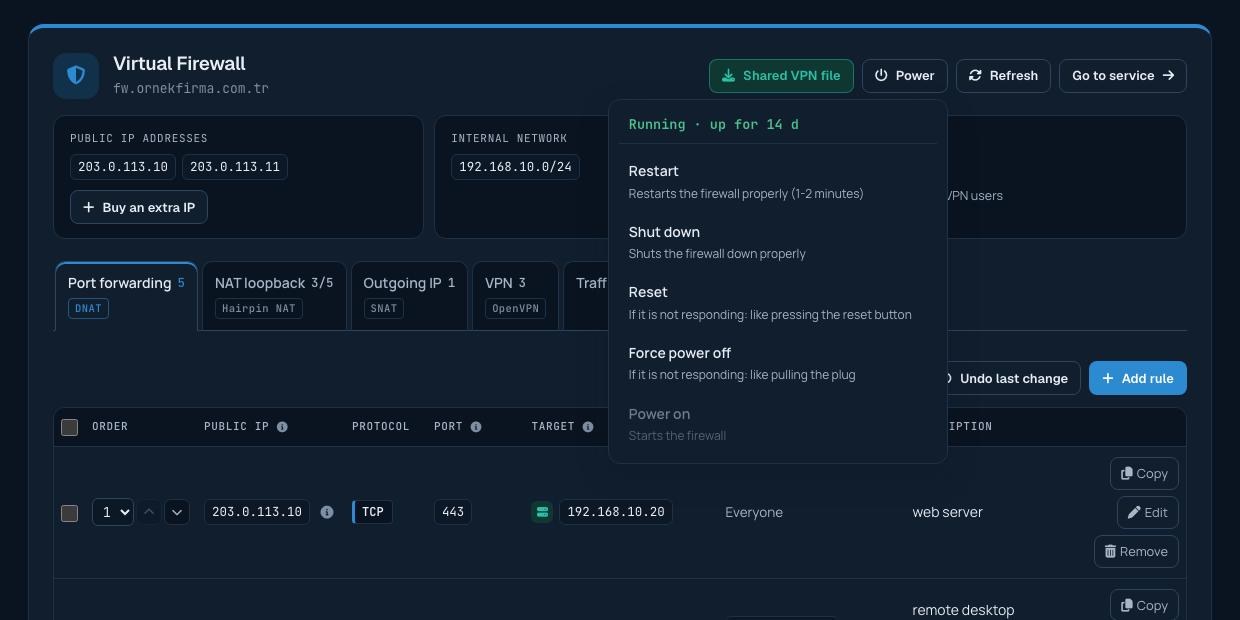The width and height of the screenshot is (1240, 620).
Task: Click the hostname fw.ornekfirma.com.tr
Action: 191,88
